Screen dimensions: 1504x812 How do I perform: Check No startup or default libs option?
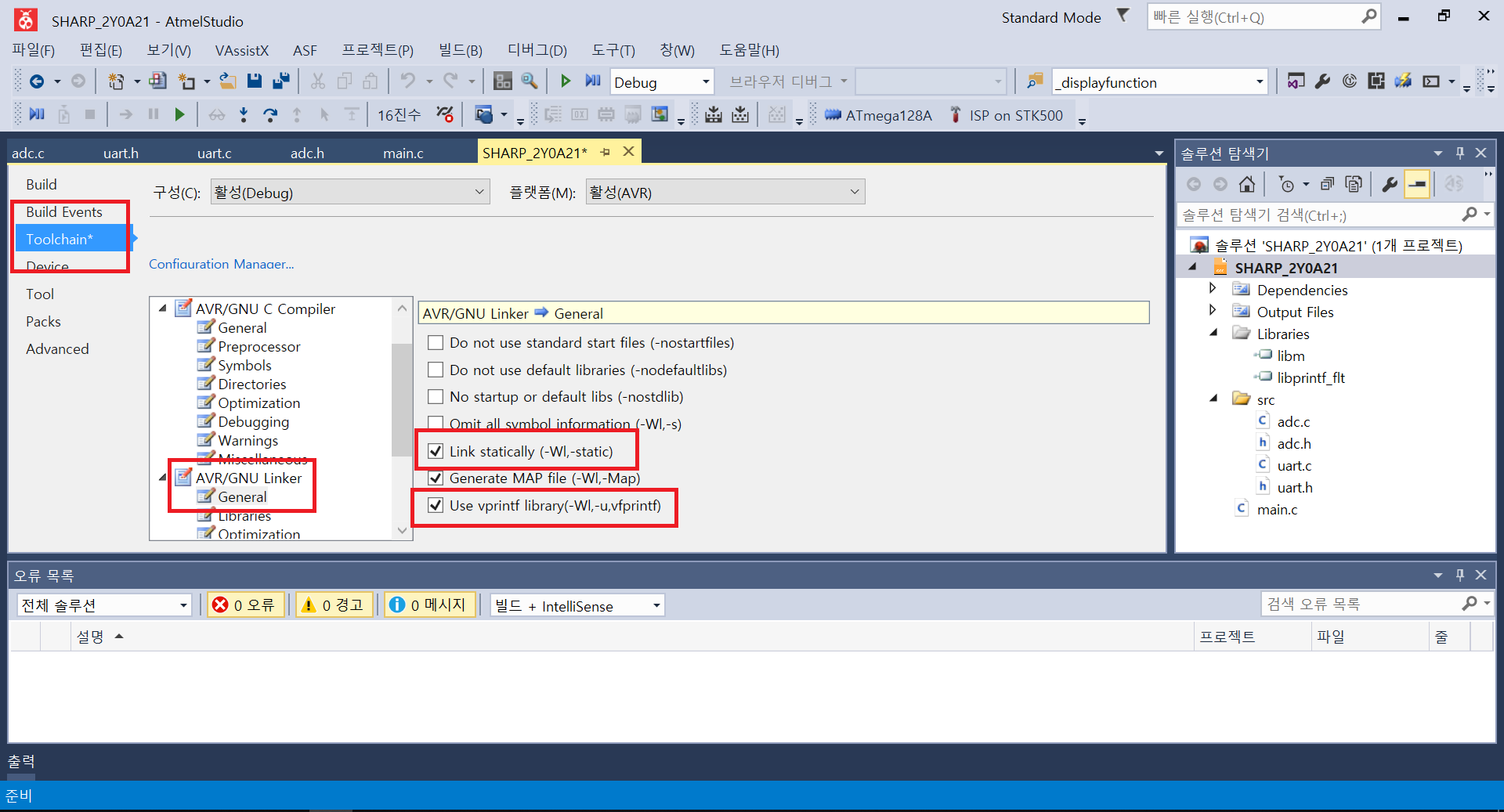tap(436, 397)
